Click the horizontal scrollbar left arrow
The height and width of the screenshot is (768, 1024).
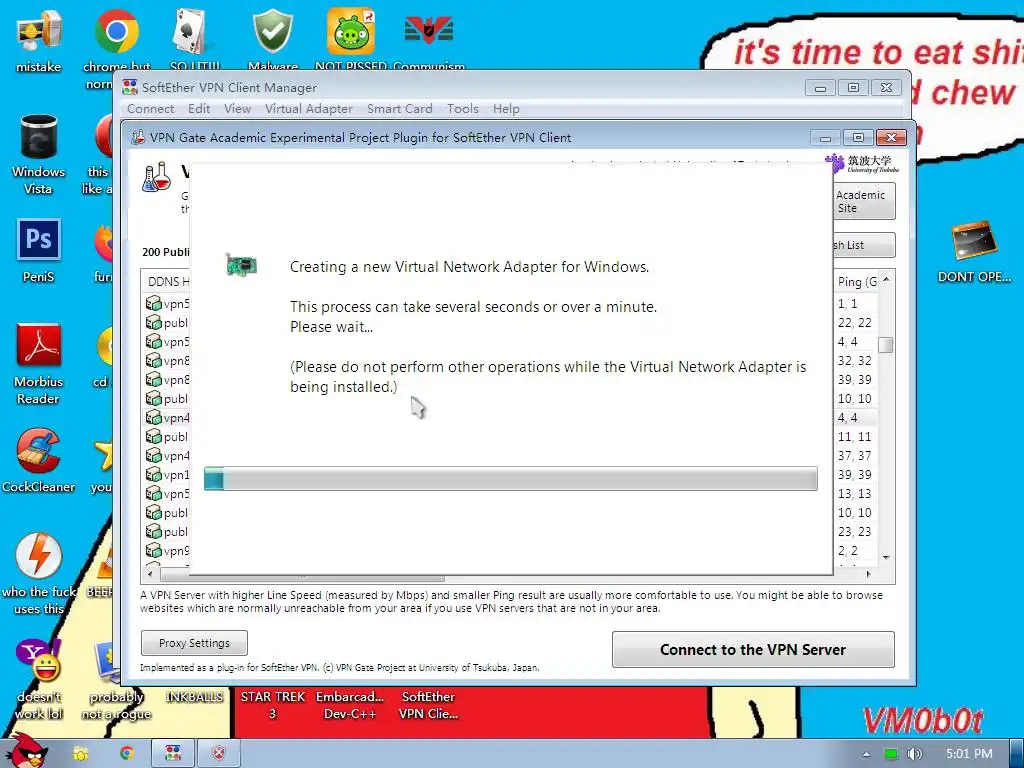coord(151,574)
